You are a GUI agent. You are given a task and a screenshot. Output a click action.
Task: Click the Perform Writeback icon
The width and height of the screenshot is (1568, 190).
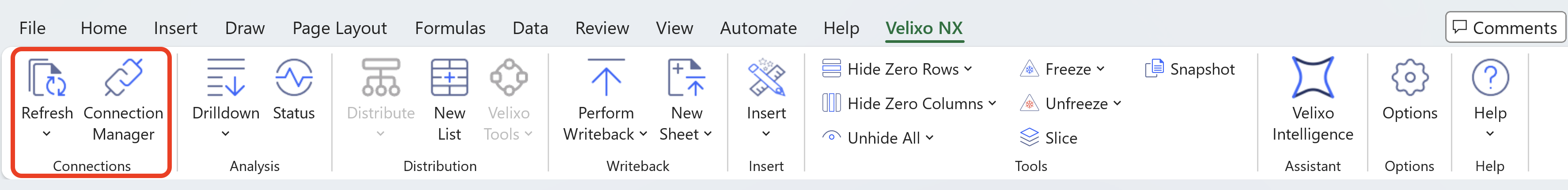coord(606,79)
